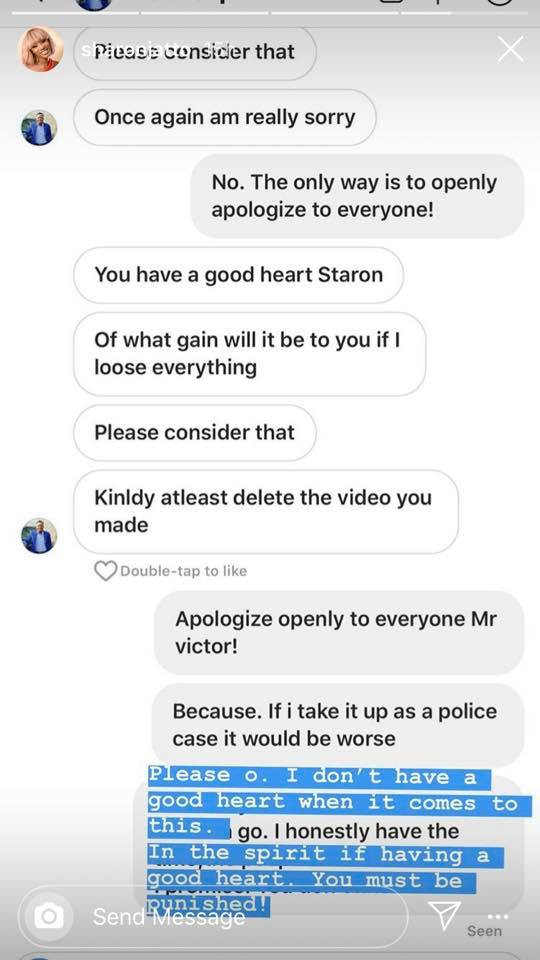This screenshot has height=960, width=540.
Task: Open the camera icon beside Send Message
Action: pyautogui.click(x=48, y=917)
